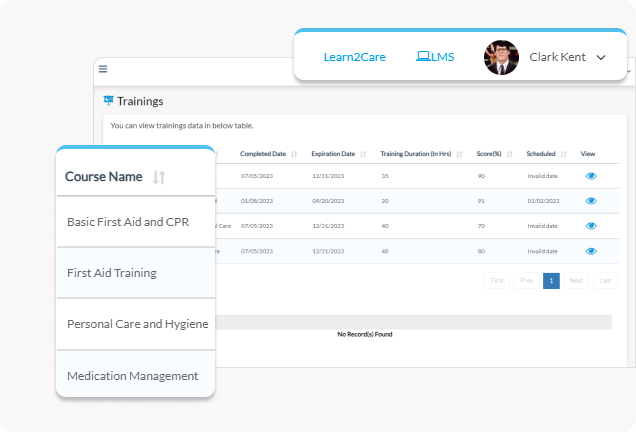
Task: View the training completed with score 70
Action: (x=591, y=226)
